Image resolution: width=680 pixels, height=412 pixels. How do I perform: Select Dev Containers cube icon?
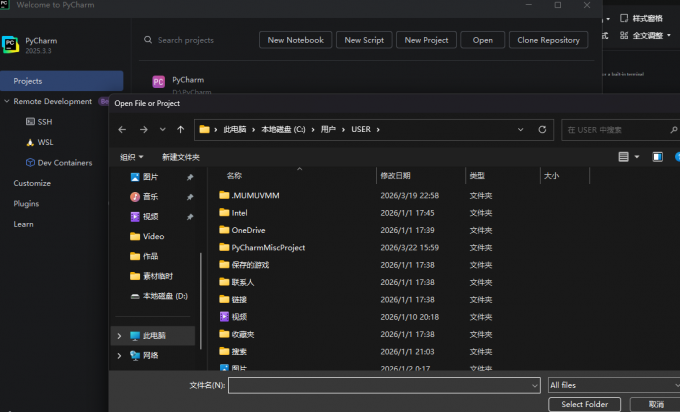coord(30,163)
